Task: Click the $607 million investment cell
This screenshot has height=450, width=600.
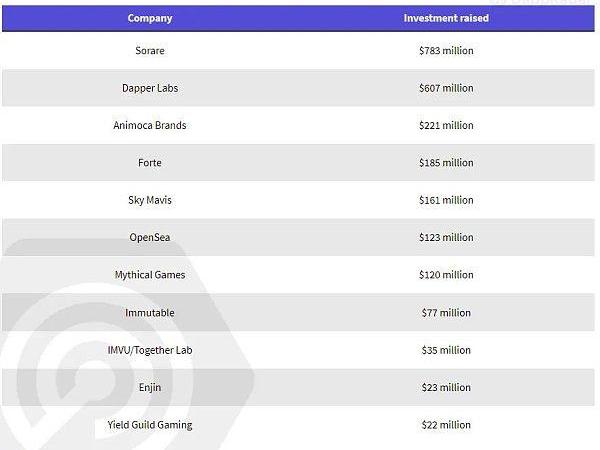Action: 446,88
